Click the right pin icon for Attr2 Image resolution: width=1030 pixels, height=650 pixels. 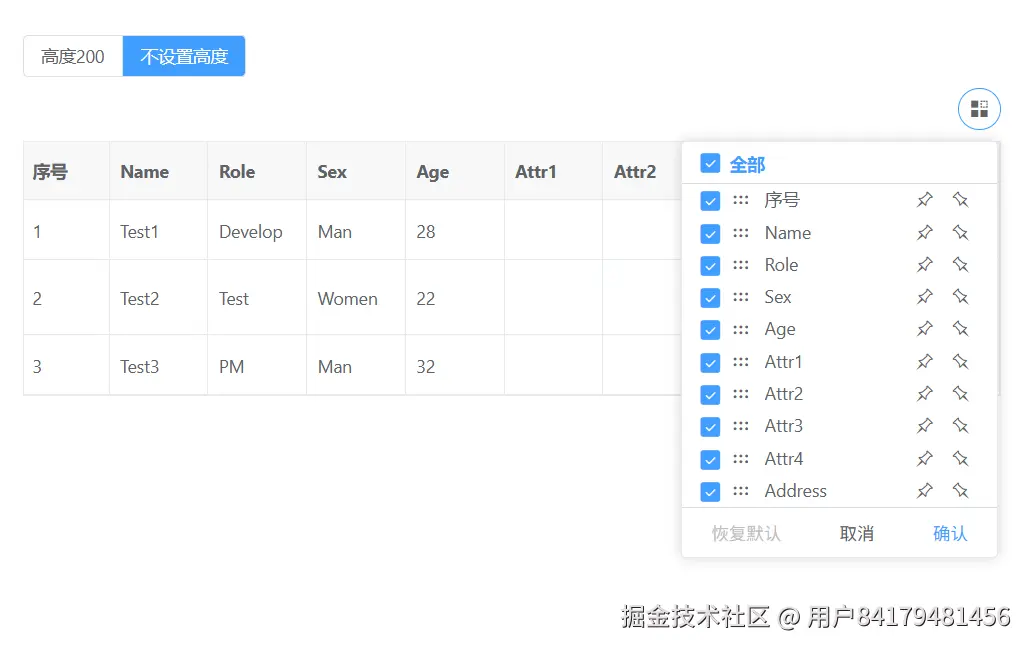click(960, 394)
